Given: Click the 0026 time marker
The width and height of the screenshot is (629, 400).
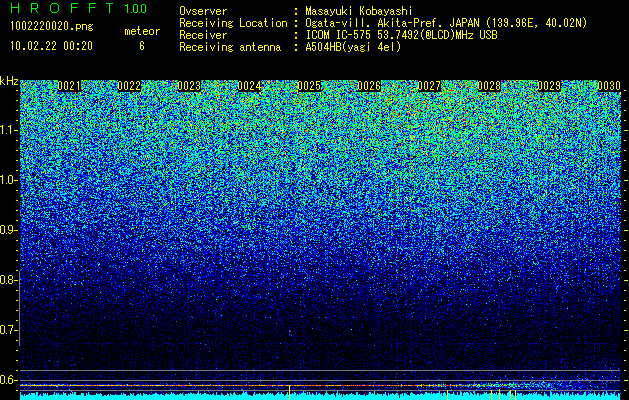Looking at the screenshot, I should [369, 86].
